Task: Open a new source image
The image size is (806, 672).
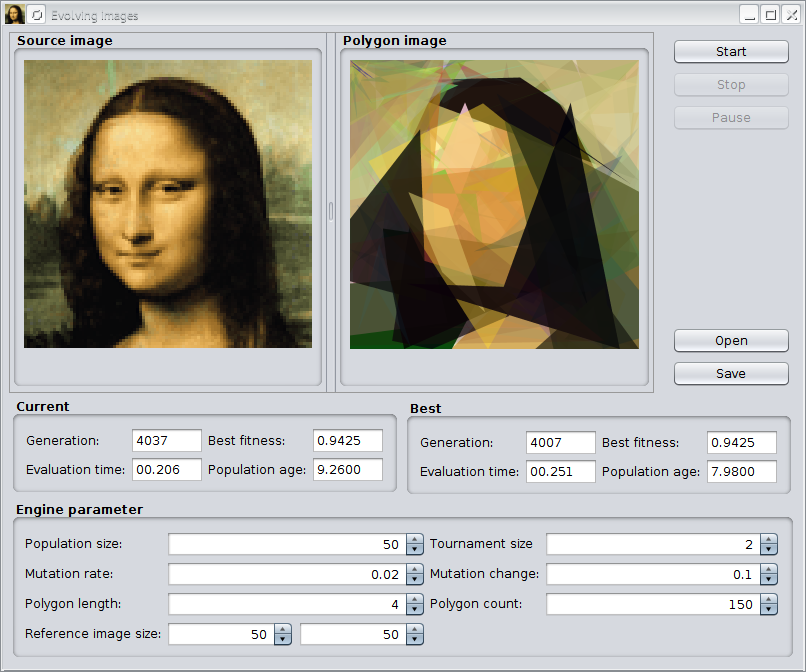Action: (x=730, y=340)
